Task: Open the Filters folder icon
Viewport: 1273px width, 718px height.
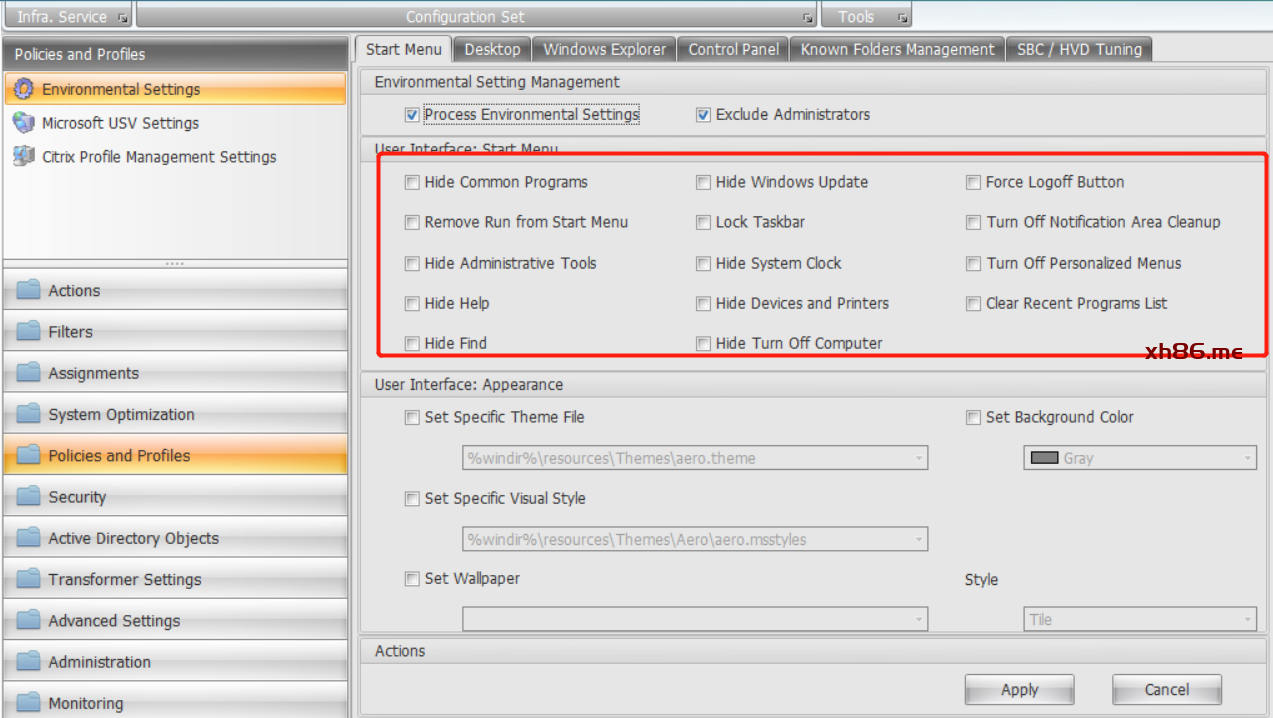Action: (x=29, y=332)
